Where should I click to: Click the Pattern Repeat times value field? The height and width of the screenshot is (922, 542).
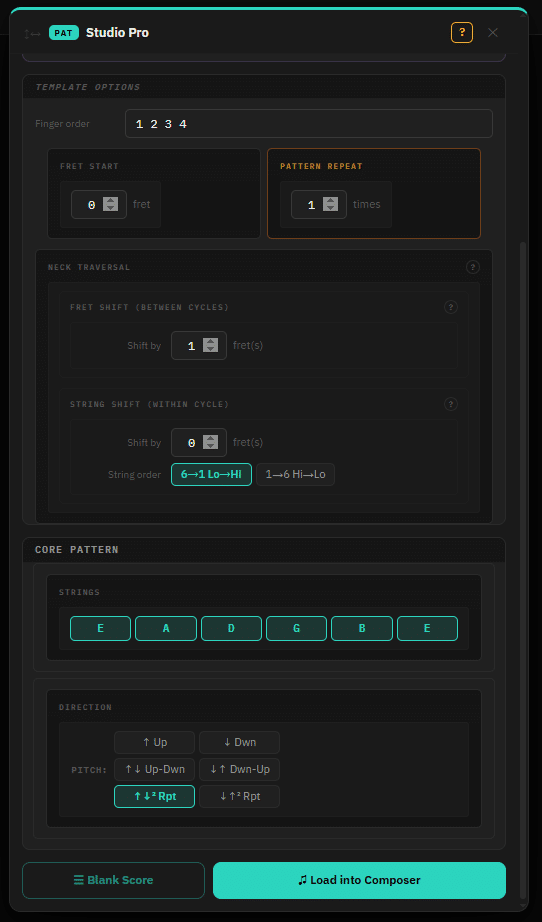click(319, 205)
